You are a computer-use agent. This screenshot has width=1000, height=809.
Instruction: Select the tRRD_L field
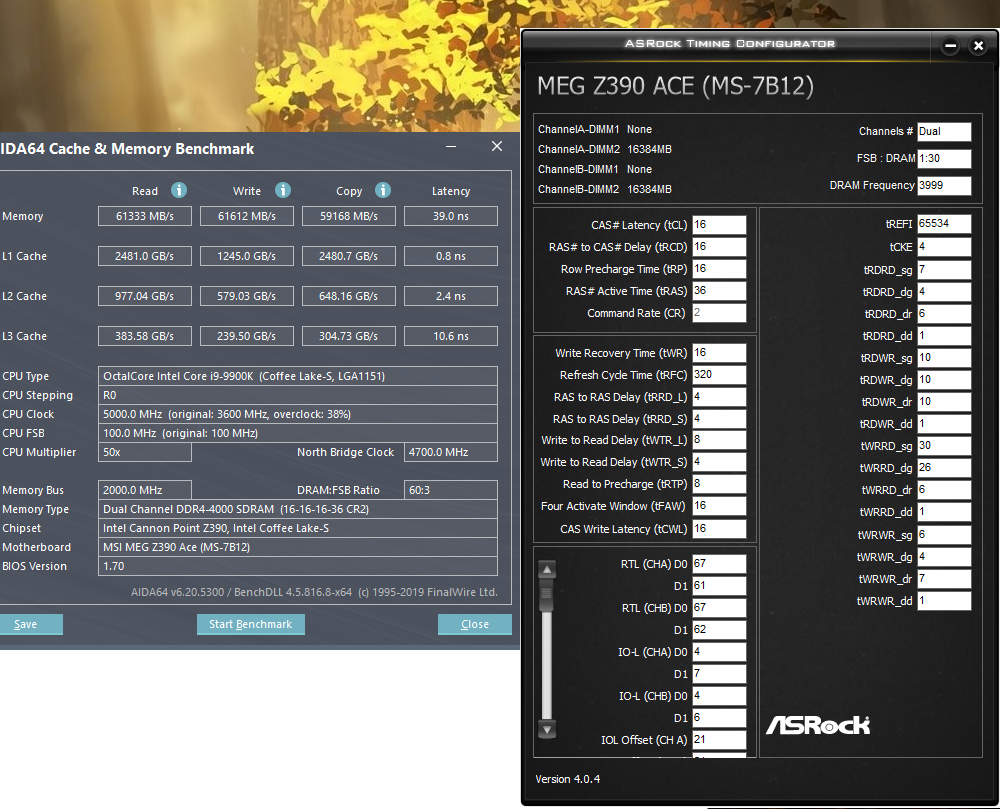pos(719,397)
